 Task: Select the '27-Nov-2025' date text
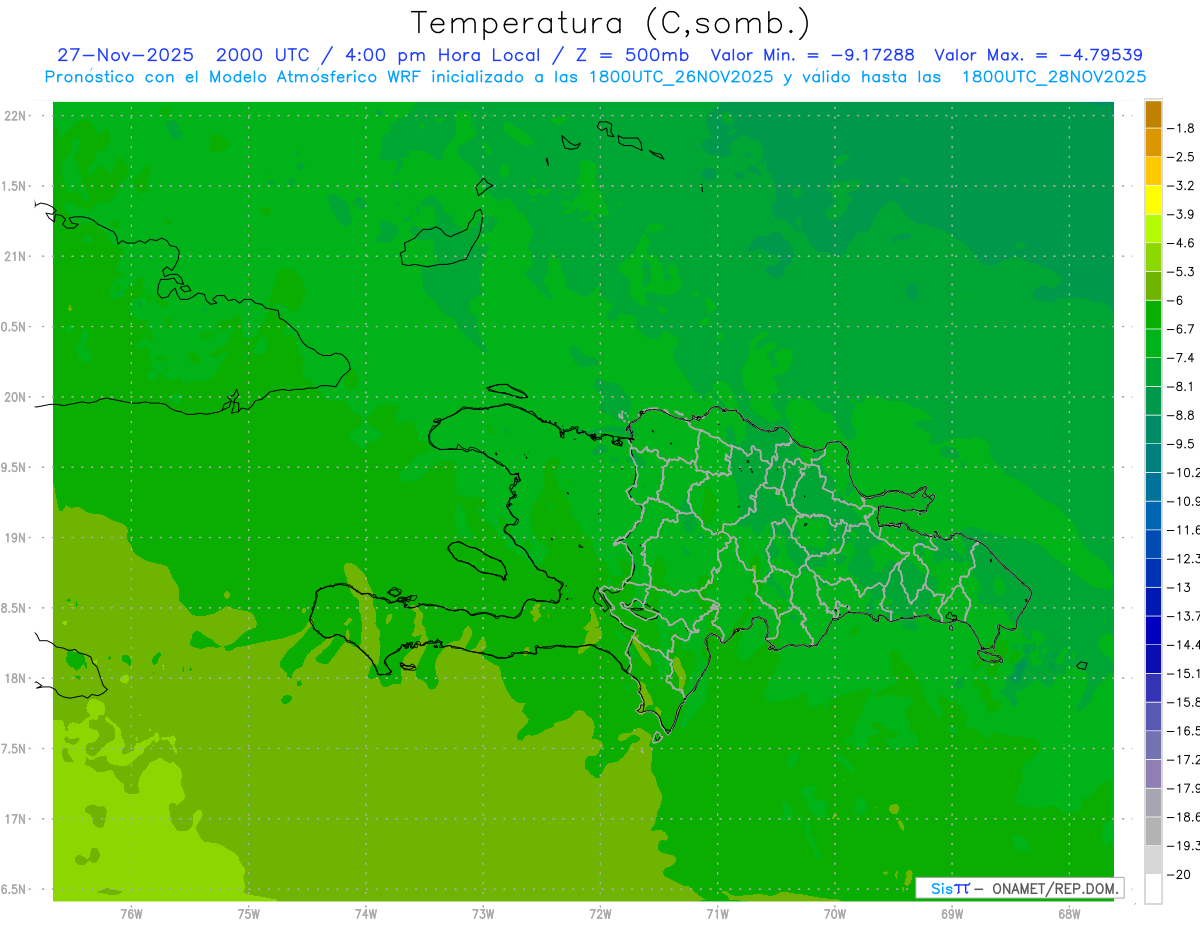(126, 55)
